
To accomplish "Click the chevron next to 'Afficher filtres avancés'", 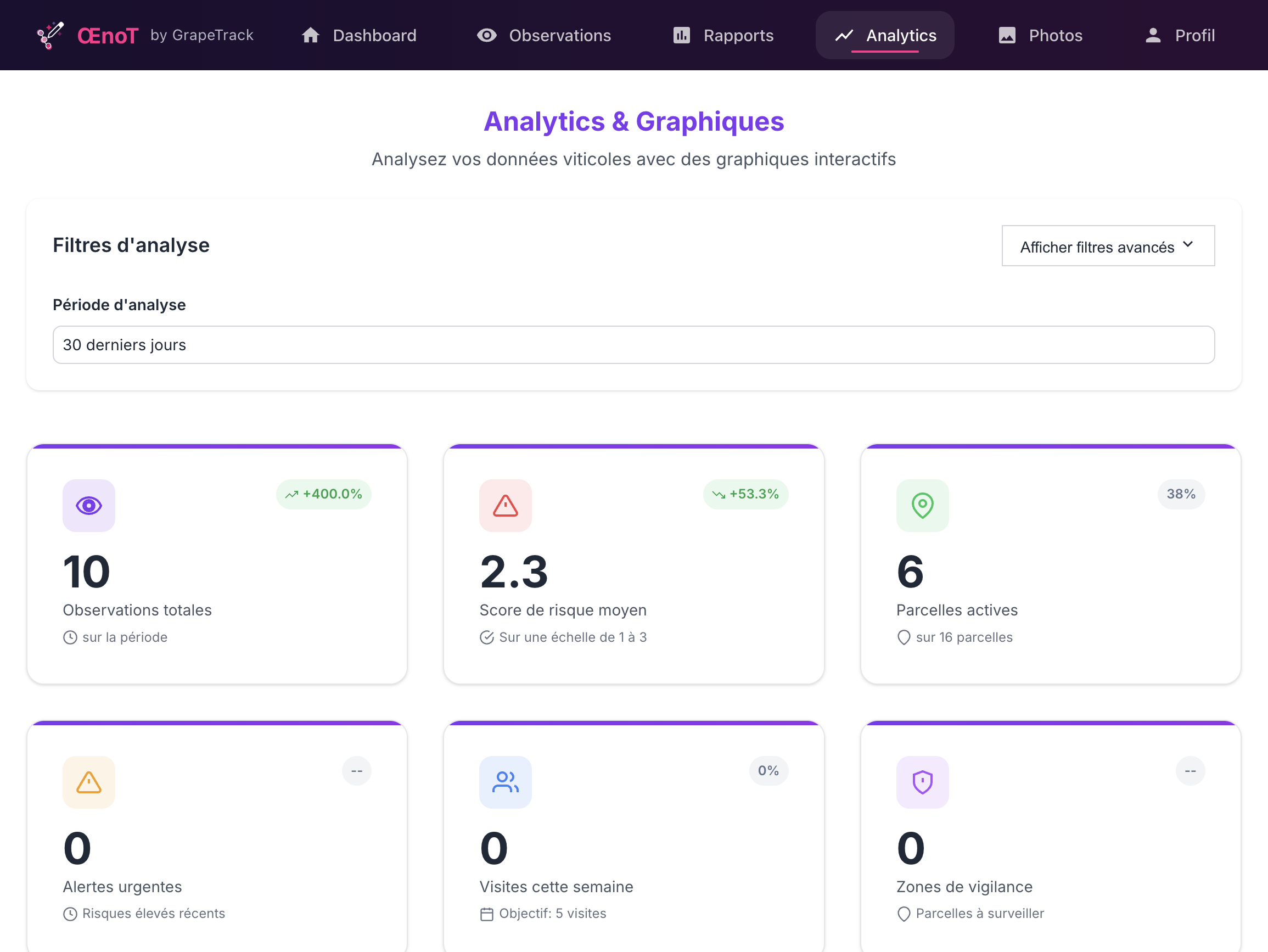I will 1188,245.
